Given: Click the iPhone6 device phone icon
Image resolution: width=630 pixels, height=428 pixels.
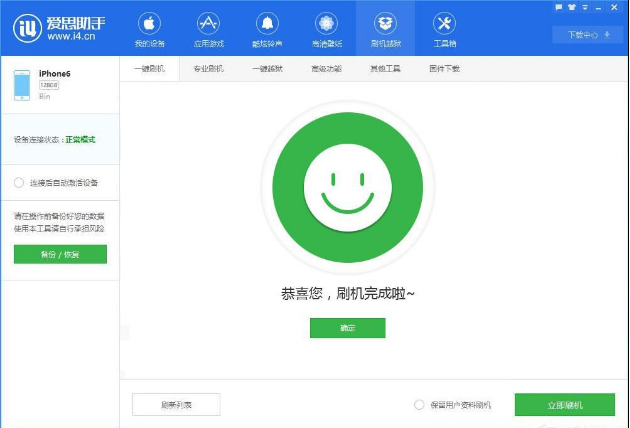Looking at the screenshot, I should click(22, 85).
